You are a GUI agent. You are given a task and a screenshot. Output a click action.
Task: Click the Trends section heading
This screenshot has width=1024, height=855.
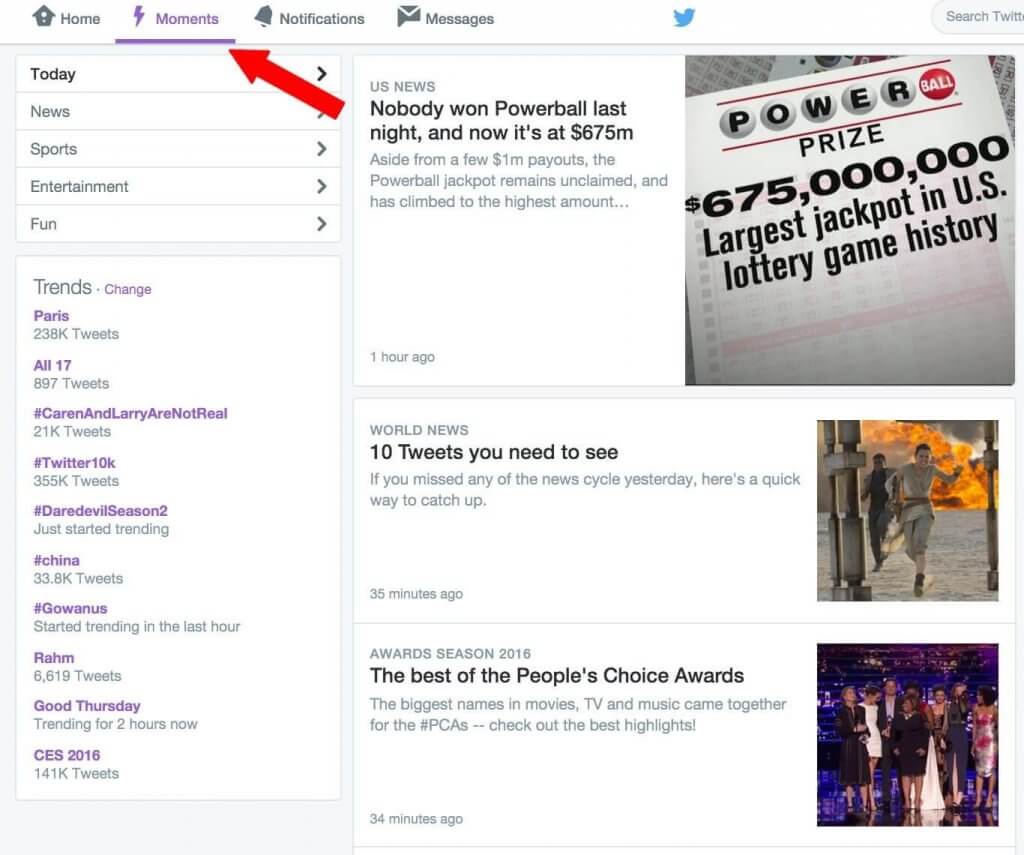[x=63, y=287]
